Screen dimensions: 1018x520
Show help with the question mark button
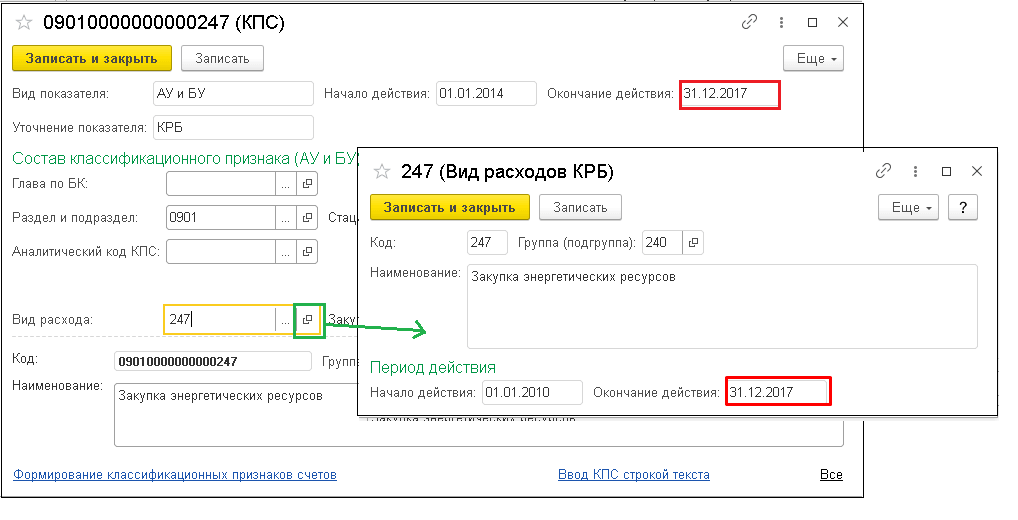[x=963, y=208]
